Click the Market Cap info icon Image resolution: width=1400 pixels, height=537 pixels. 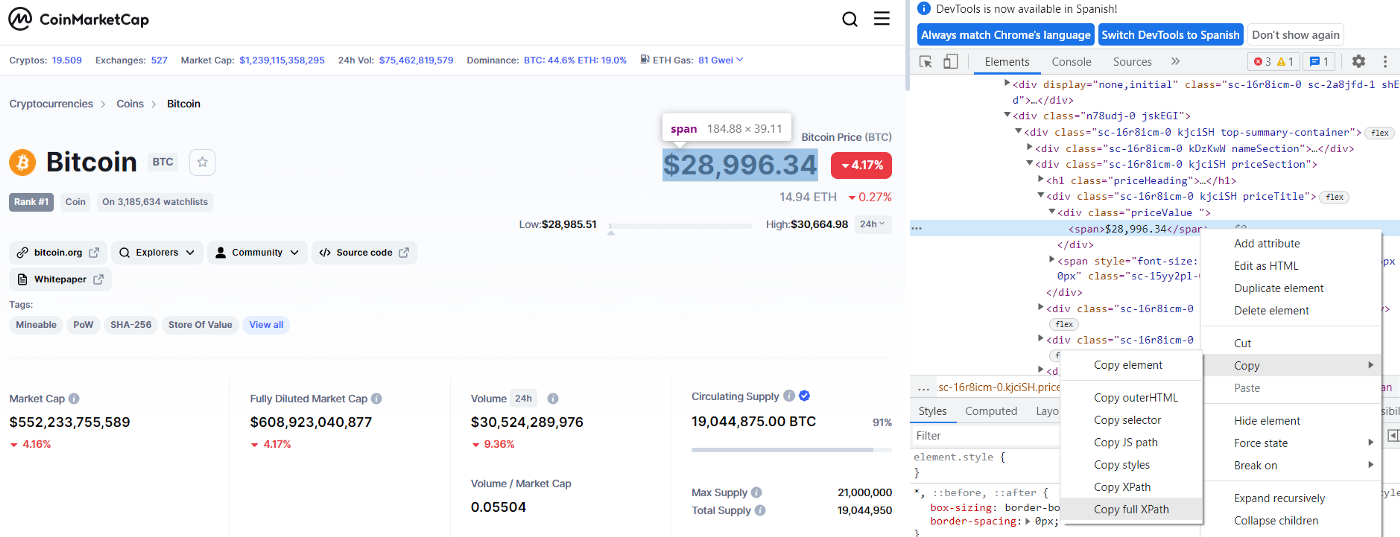(x=74, y=398)
